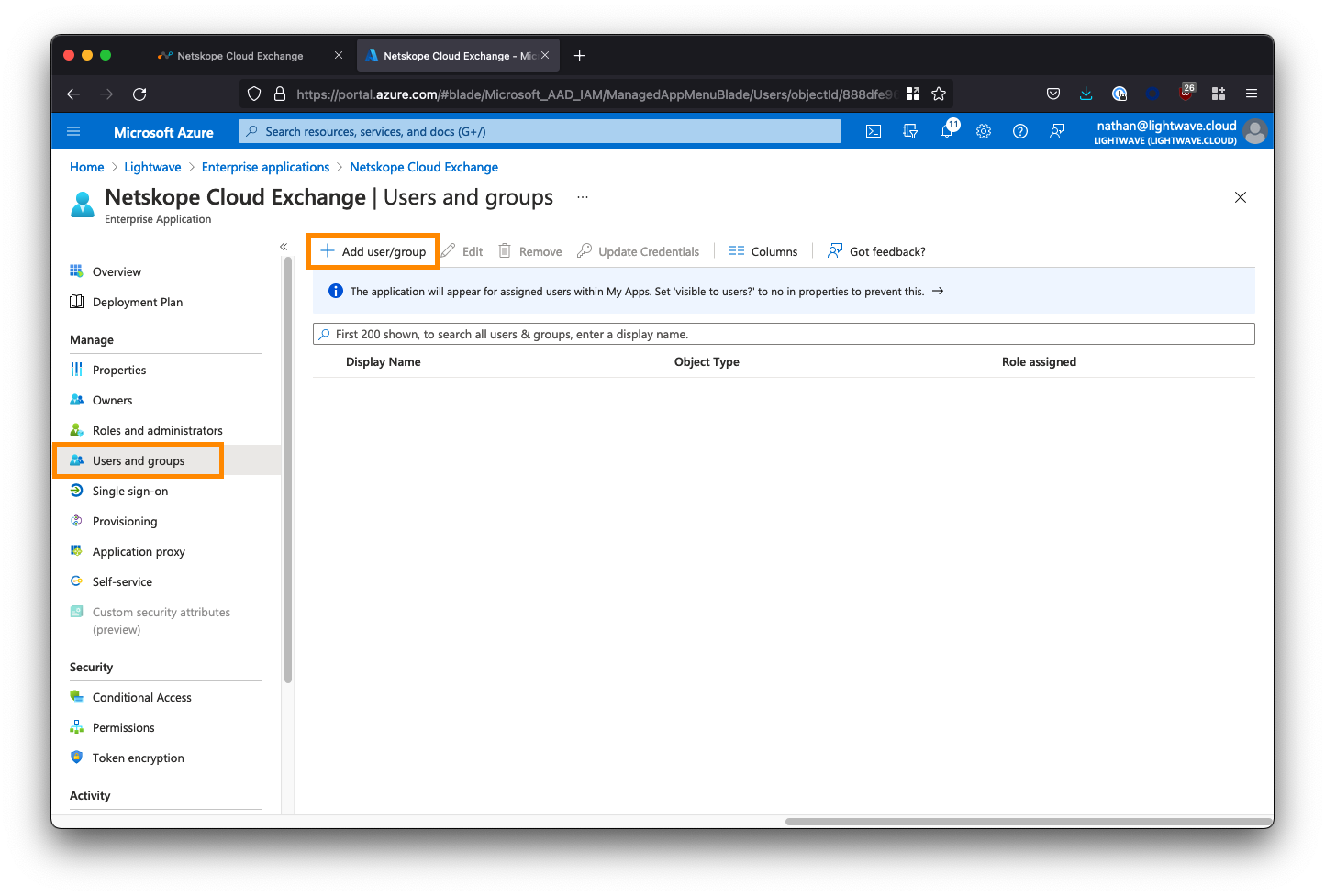The width and height of the screenshot is (1325, 896).
Task: Click Enterprise applications breadcrumb link
Action: coord(265,167)
